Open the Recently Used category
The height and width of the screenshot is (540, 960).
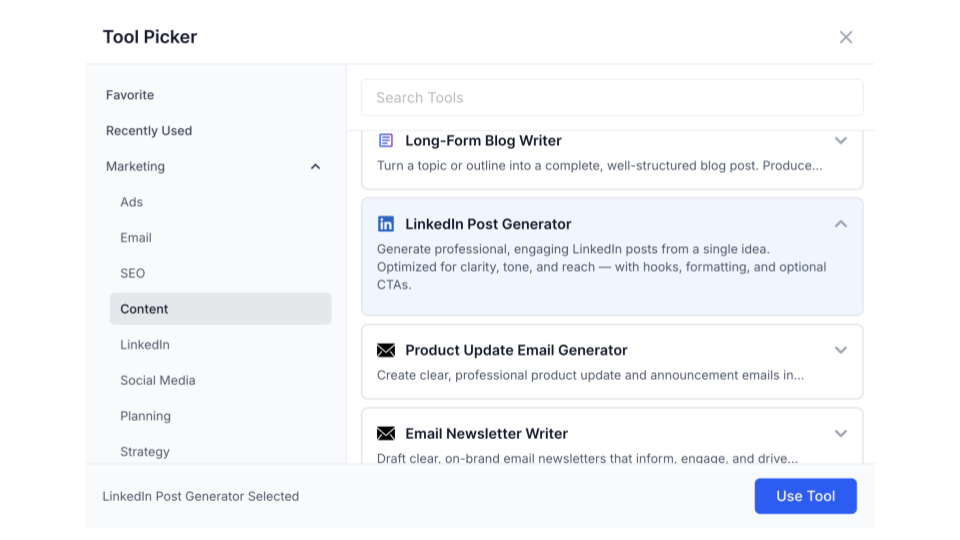pos(149,131)
